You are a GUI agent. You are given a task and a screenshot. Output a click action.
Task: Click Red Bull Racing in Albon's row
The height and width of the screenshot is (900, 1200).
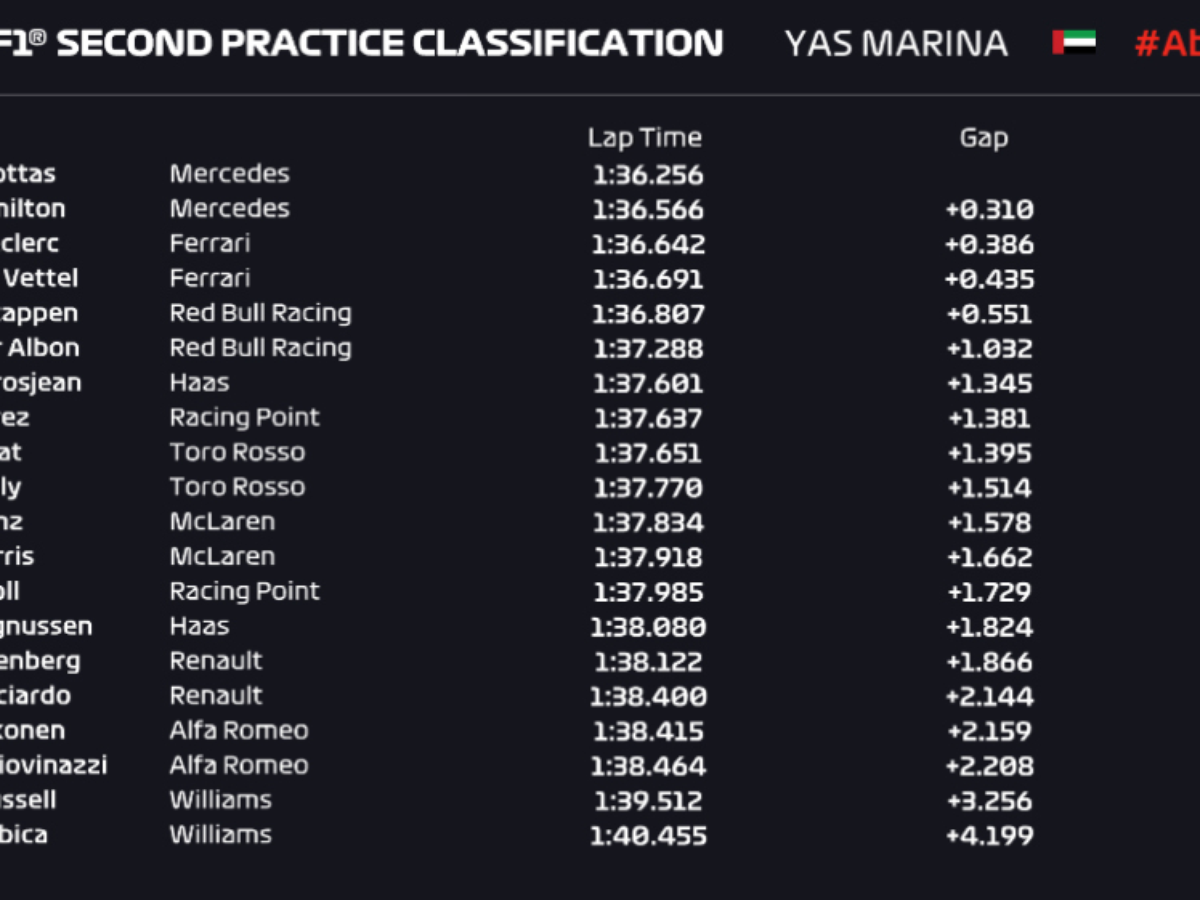260,348
